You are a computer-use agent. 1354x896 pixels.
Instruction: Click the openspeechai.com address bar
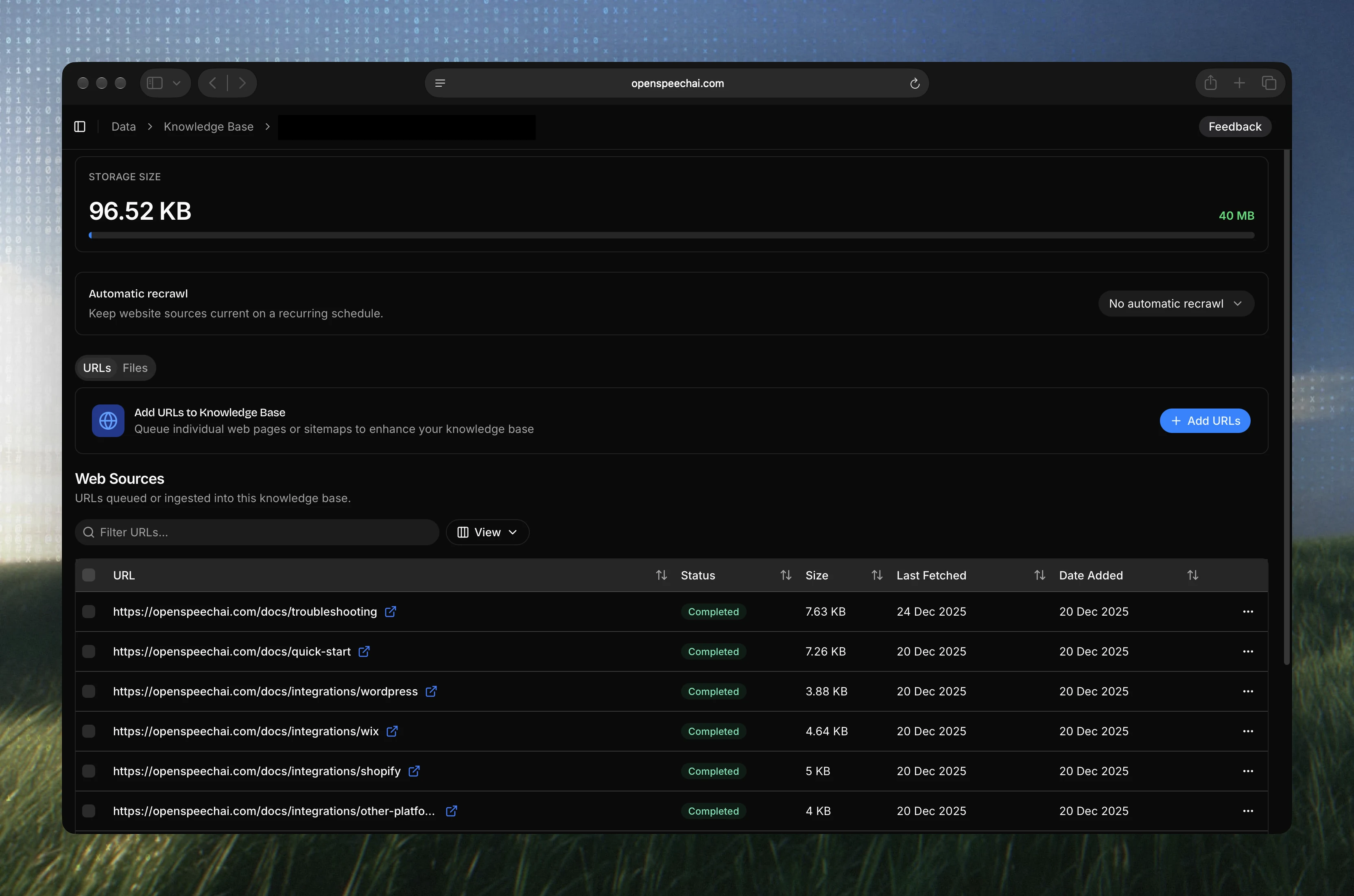(x=677, y=83)
